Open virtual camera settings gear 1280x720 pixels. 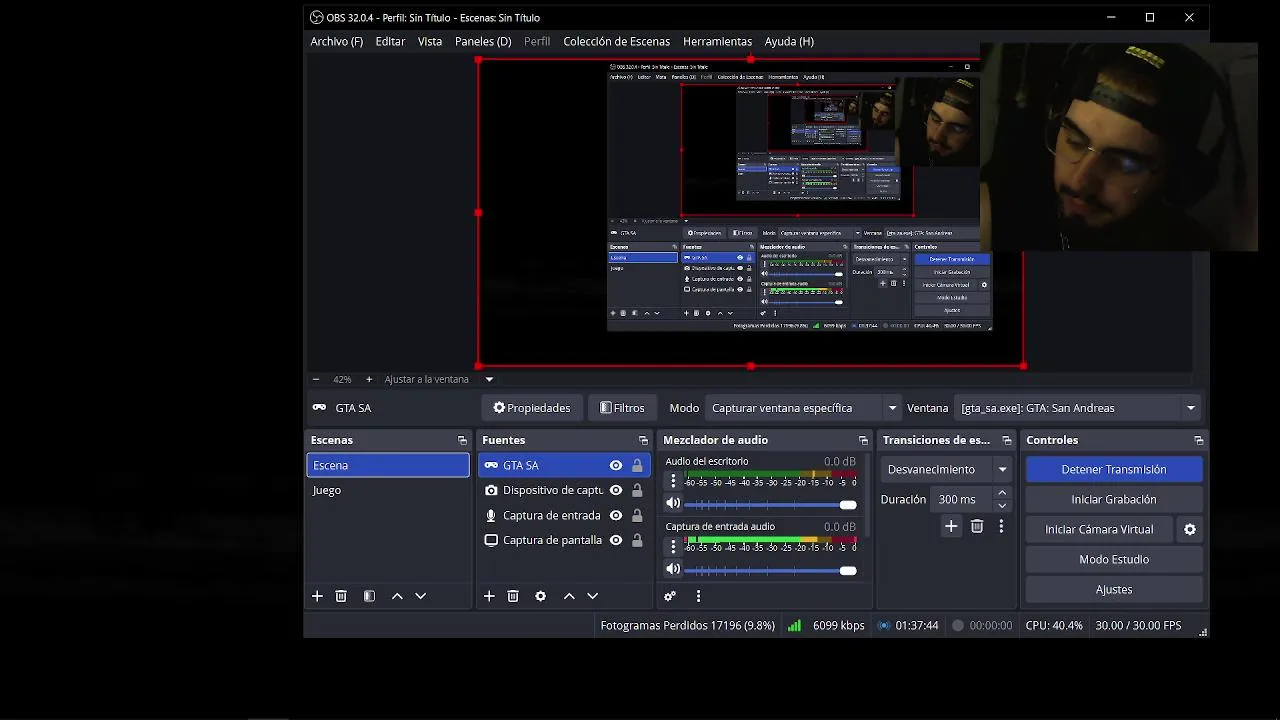tap(1190, 530)
